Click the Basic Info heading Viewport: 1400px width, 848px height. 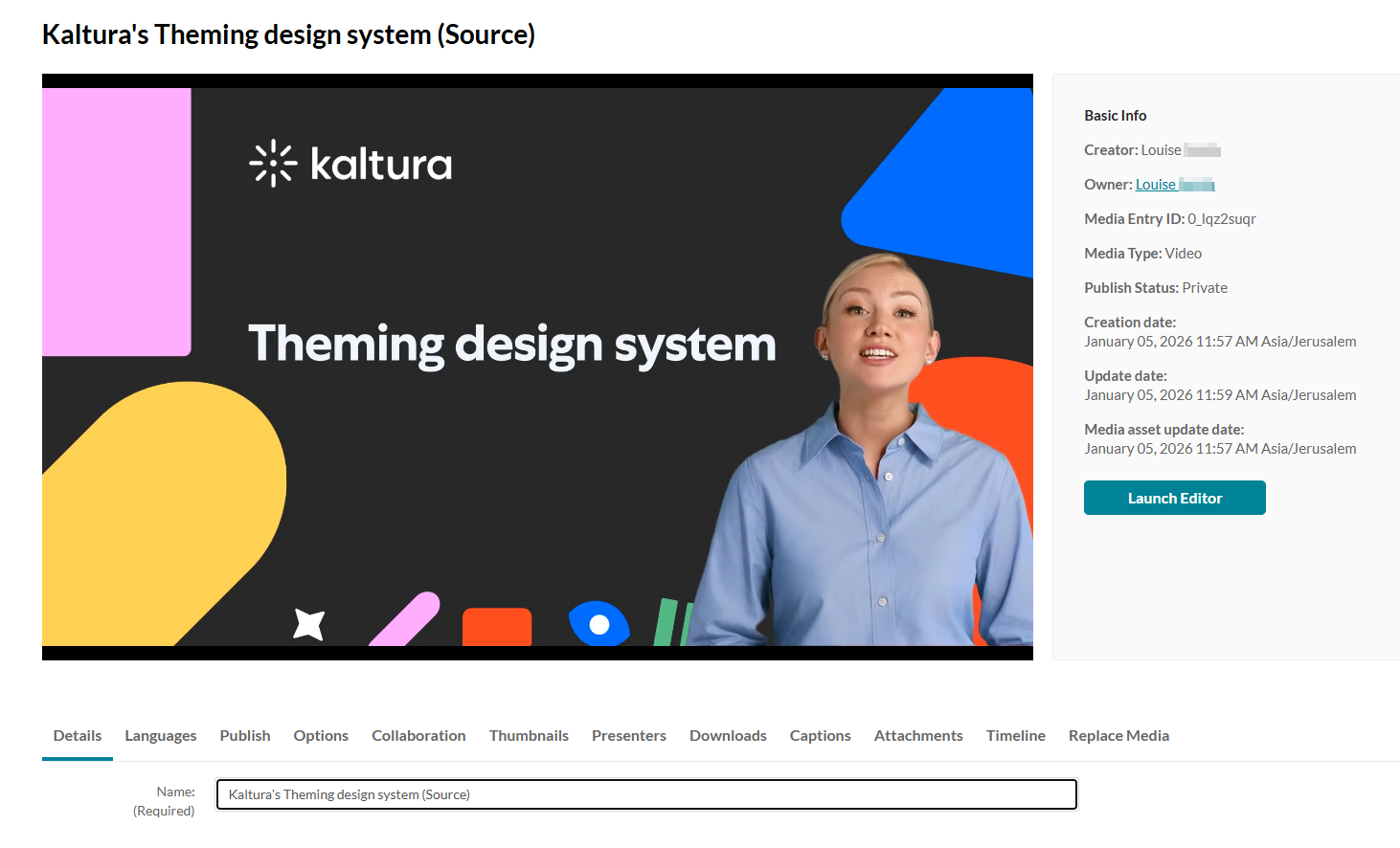click(1116, 116)
